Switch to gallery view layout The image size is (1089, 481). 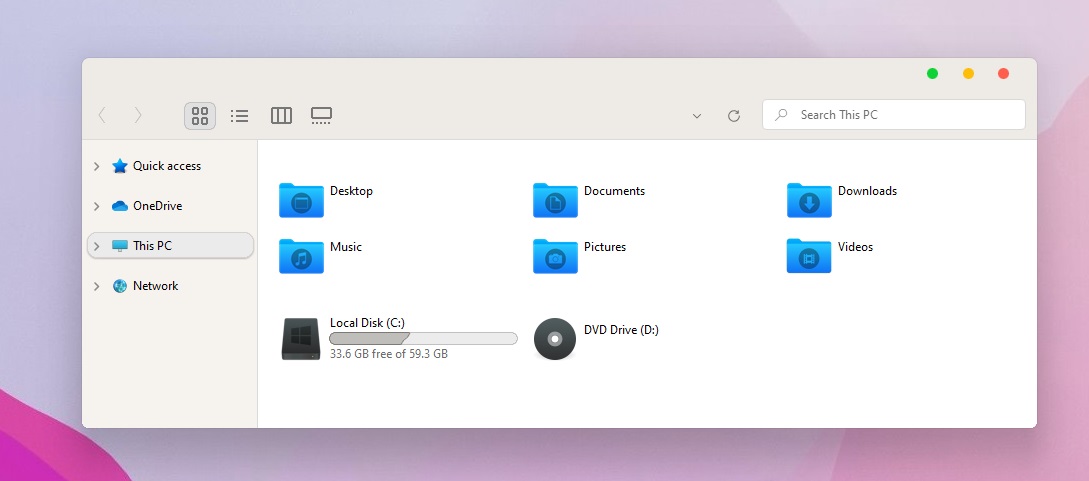pyautogui.click(x=321, y=116)
